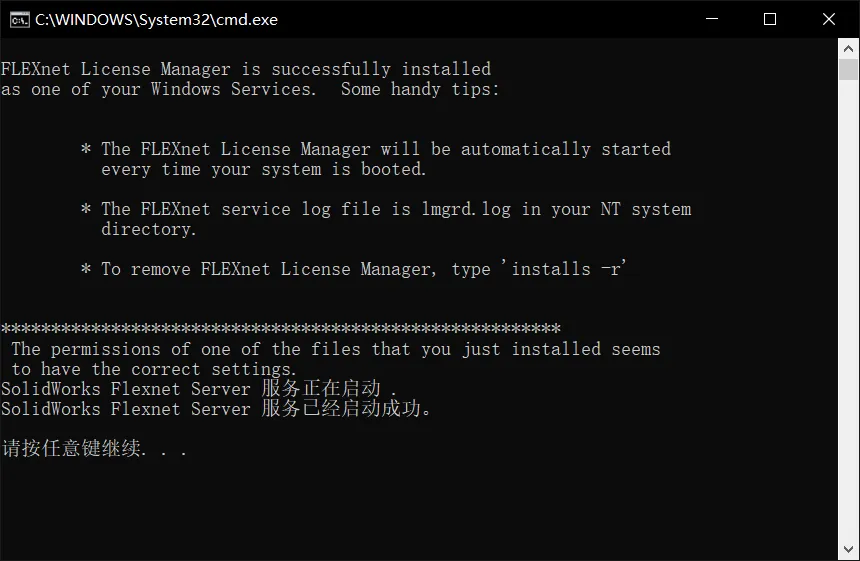
Task: Click the scrollbar down arrow
Action: (848, 549)
